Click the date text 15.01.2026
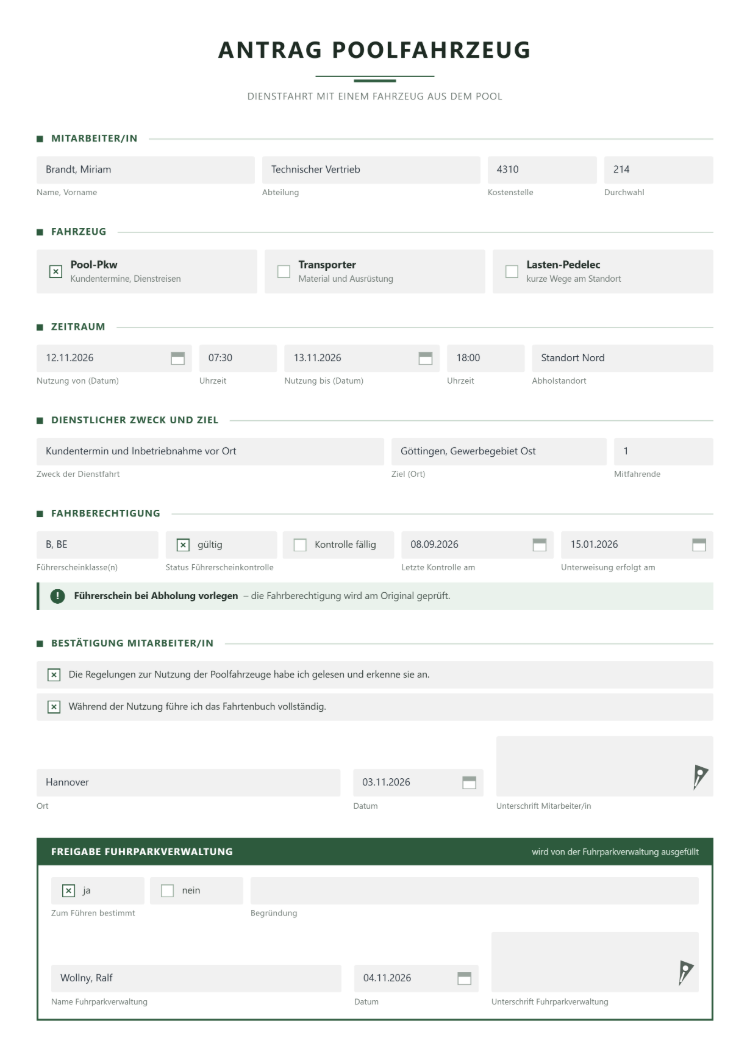The image size is (750, 1060). 594,545
